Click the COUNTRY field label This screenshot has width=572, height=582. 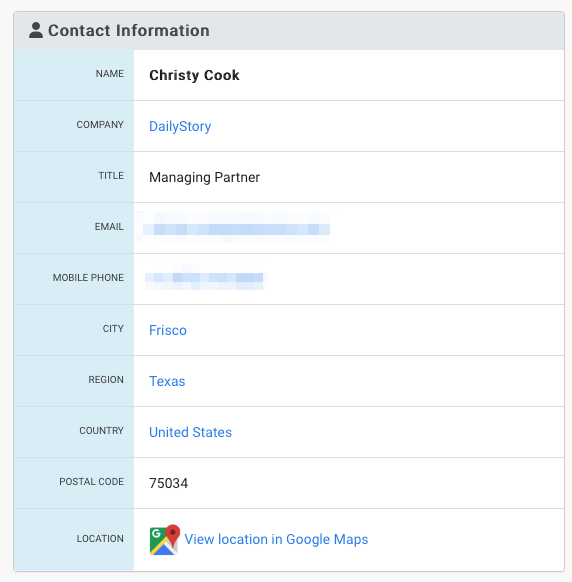click(x=101, y=431)
